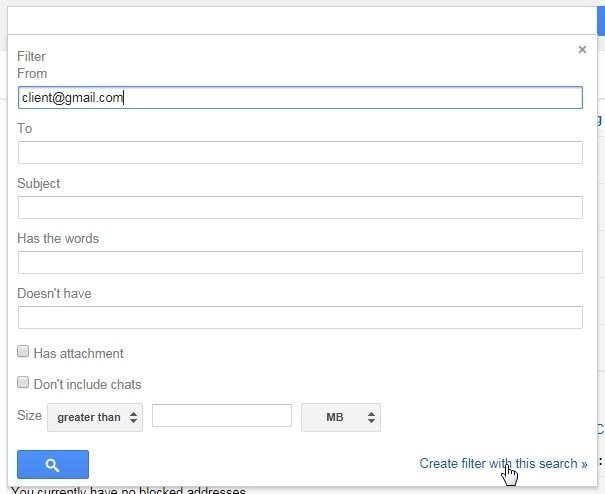Focus the From field containing client@gmail.com
605x494 pixels.
(x=300, y=97)
